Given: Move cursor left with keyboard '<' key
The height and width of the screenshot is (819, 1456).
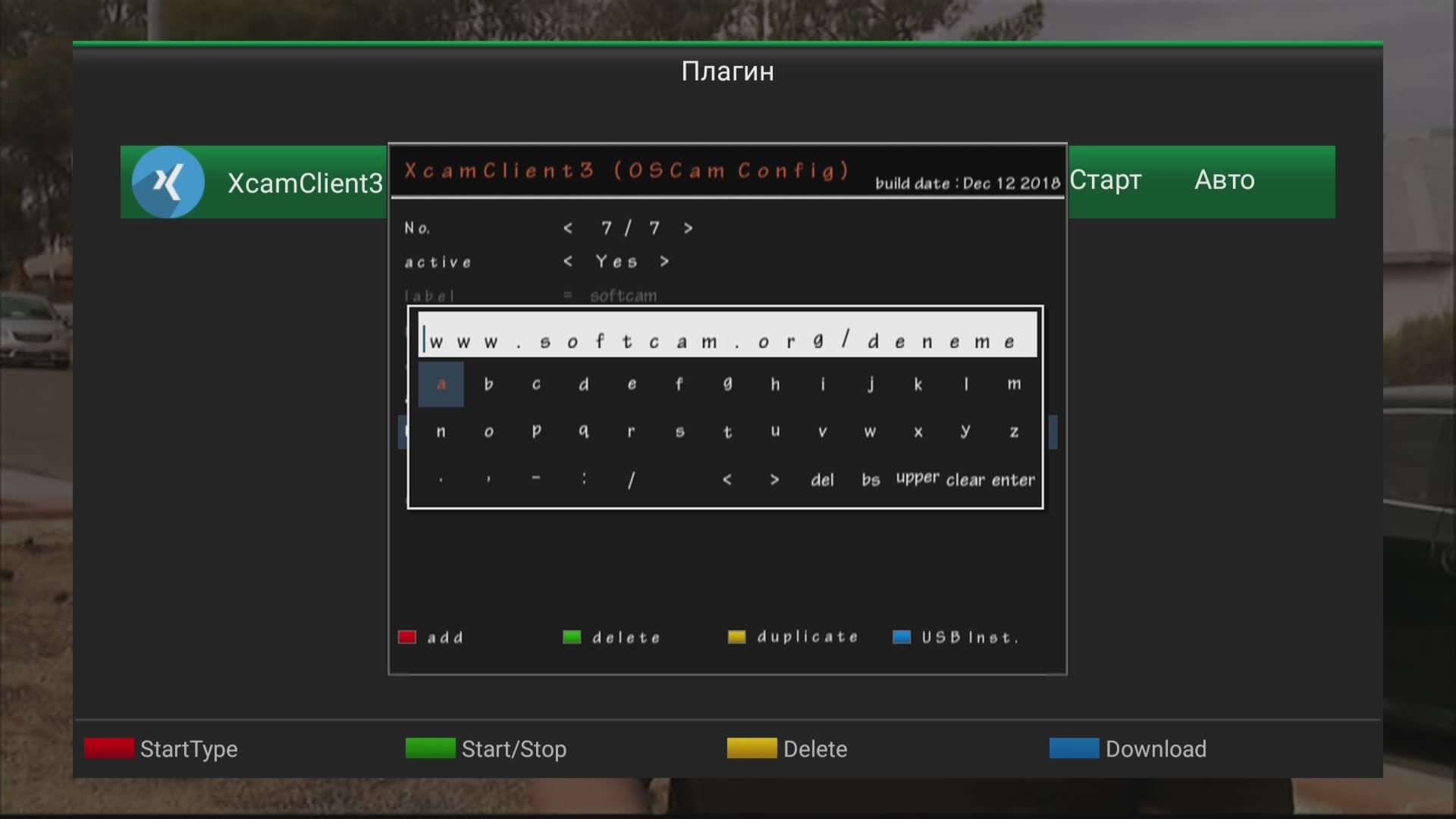Looking at the screenshot, I should pos(727,479).
